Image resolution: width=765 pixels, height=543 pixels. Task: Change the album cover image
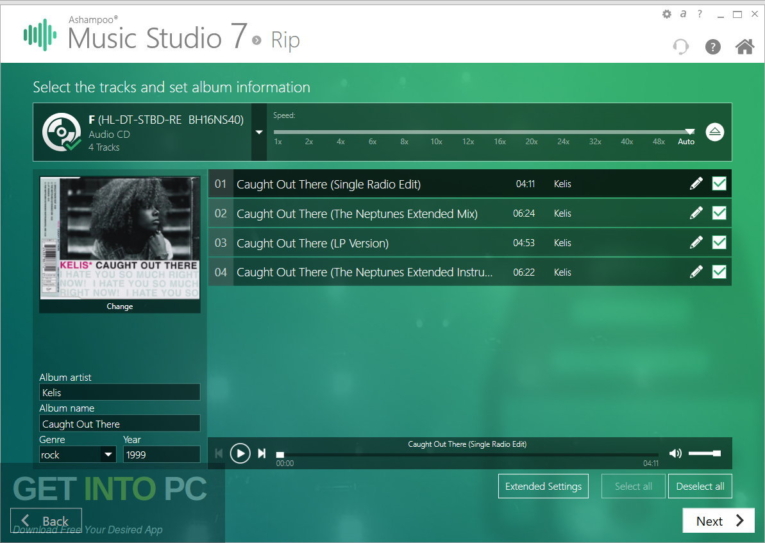[120, 306]
